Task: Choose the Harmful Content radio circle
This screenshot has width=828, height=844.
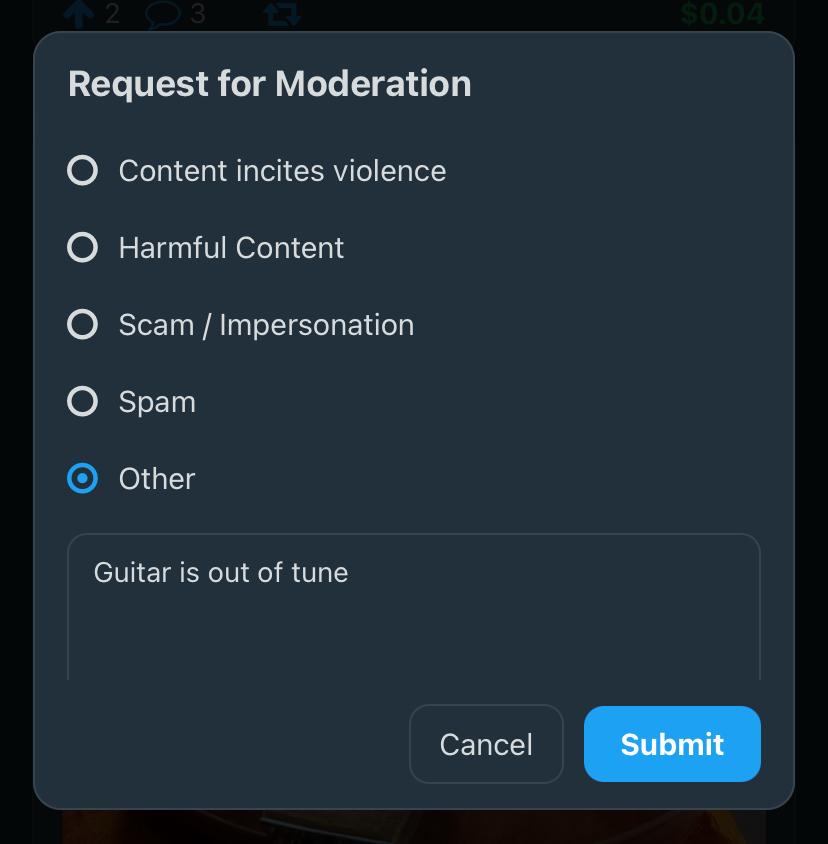Action: (82, 248)
